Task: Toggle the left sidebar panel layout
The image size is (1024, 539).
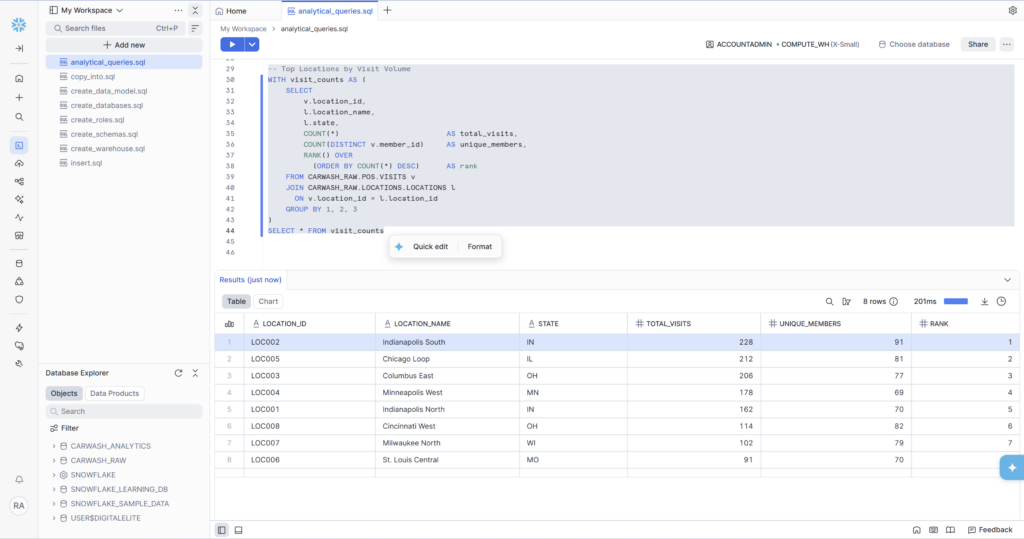Action: point(221,529)
